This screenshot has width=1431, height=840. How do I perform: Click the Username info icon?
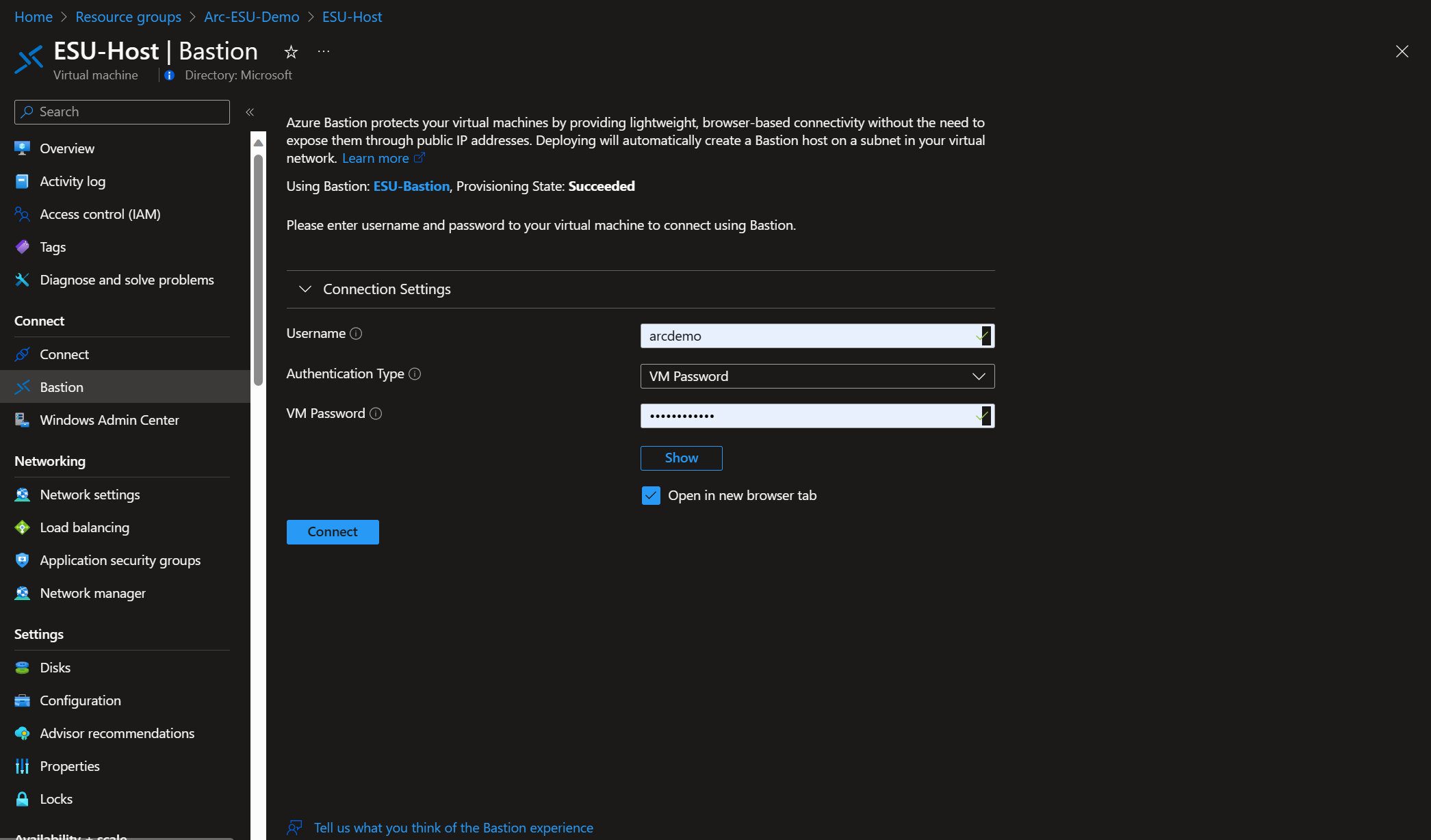(356, 334)
